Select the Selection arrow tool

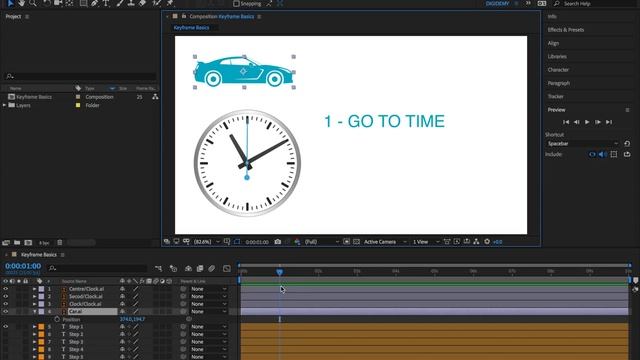[x=10, y=3]
